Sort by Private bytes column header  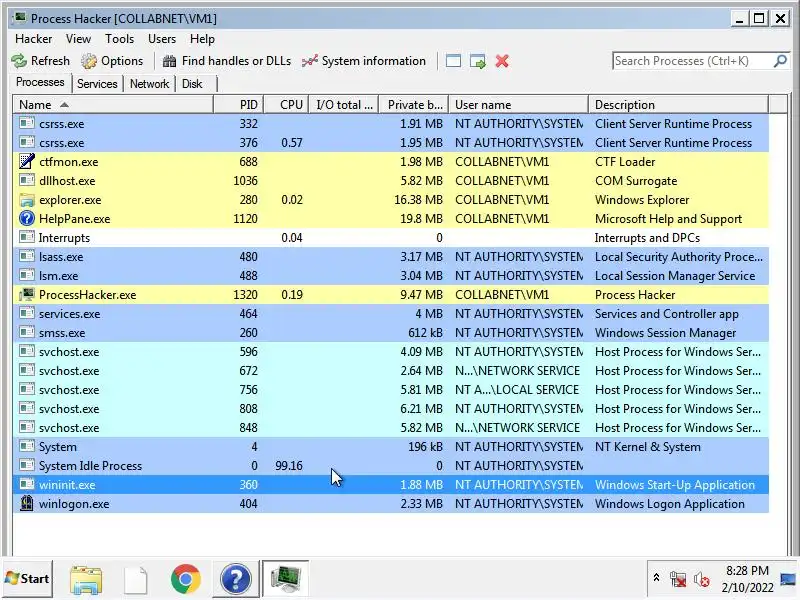coord(414,105)
